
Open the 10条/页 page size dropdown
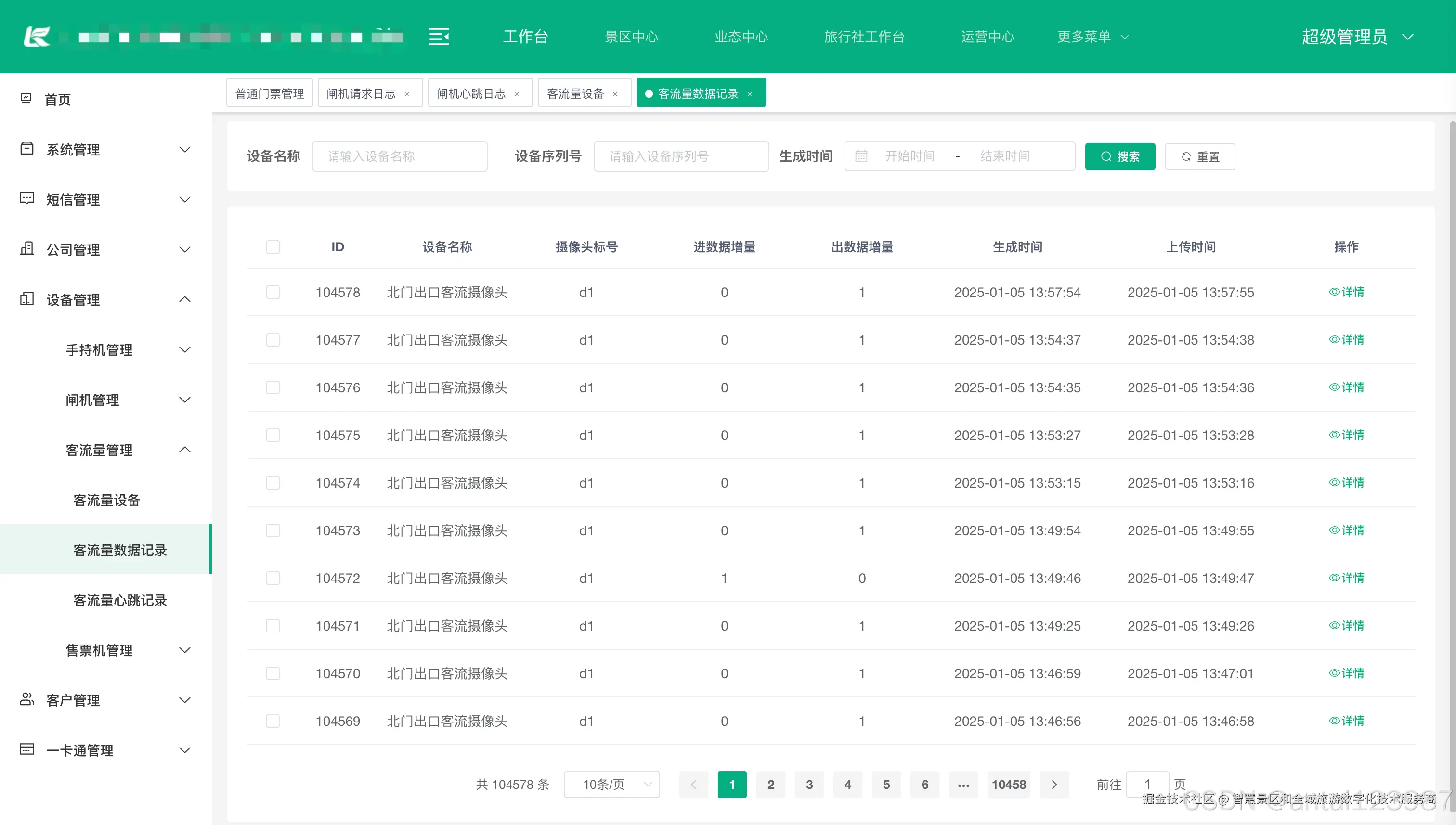pos(612,784)
